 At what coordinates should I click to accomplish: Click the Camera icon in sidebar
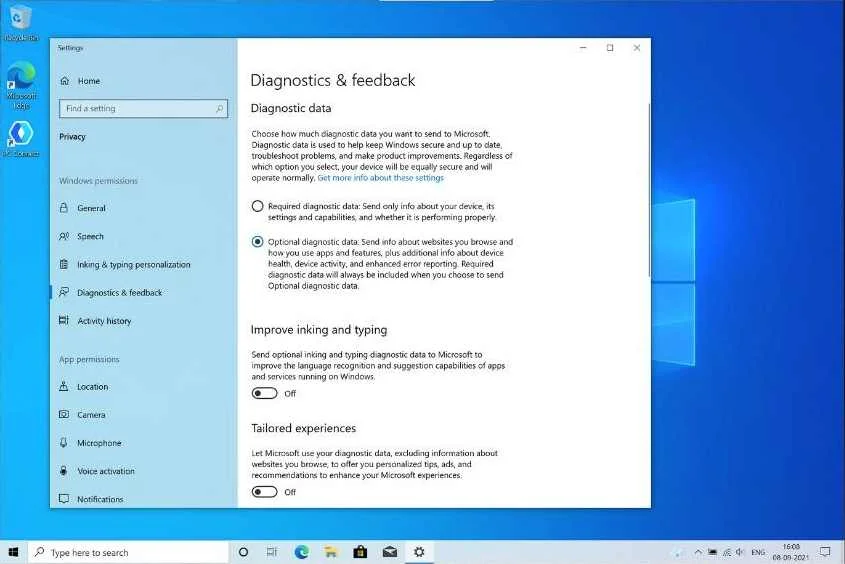coord(64,414)
